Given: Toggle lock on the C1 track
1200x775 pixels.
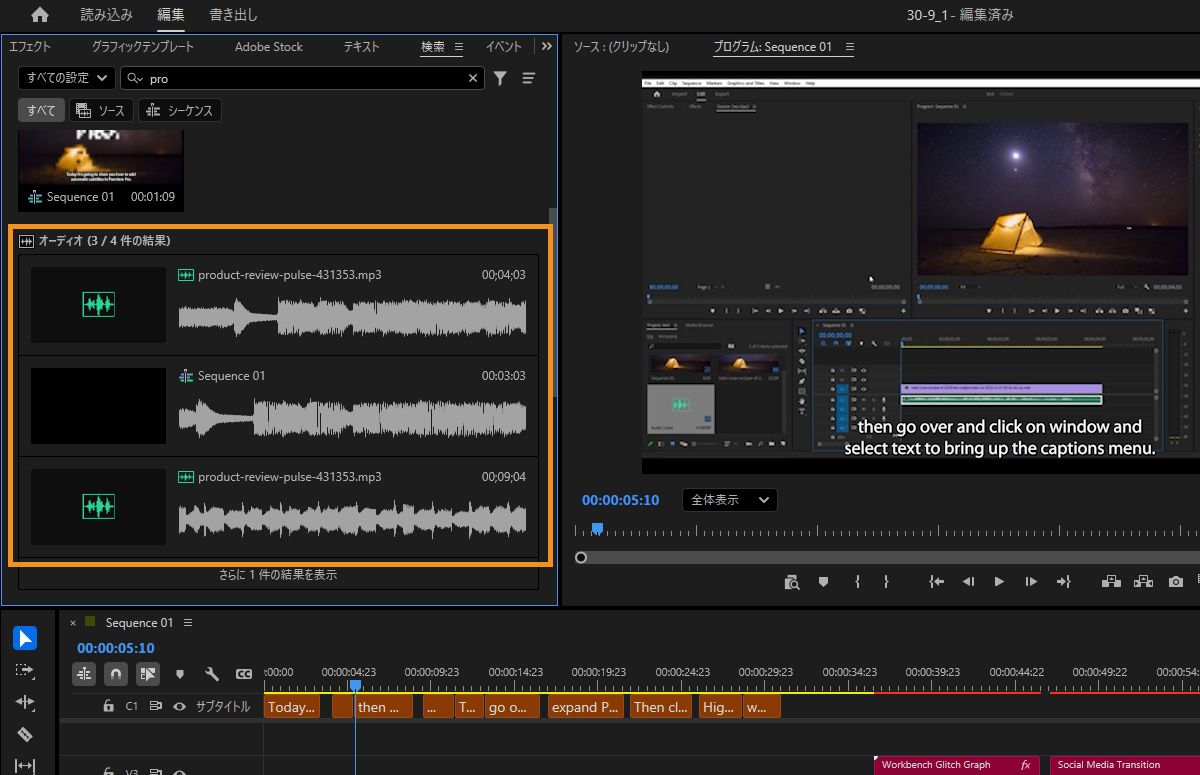Looking at the screenshot, I should coord(109,707).
